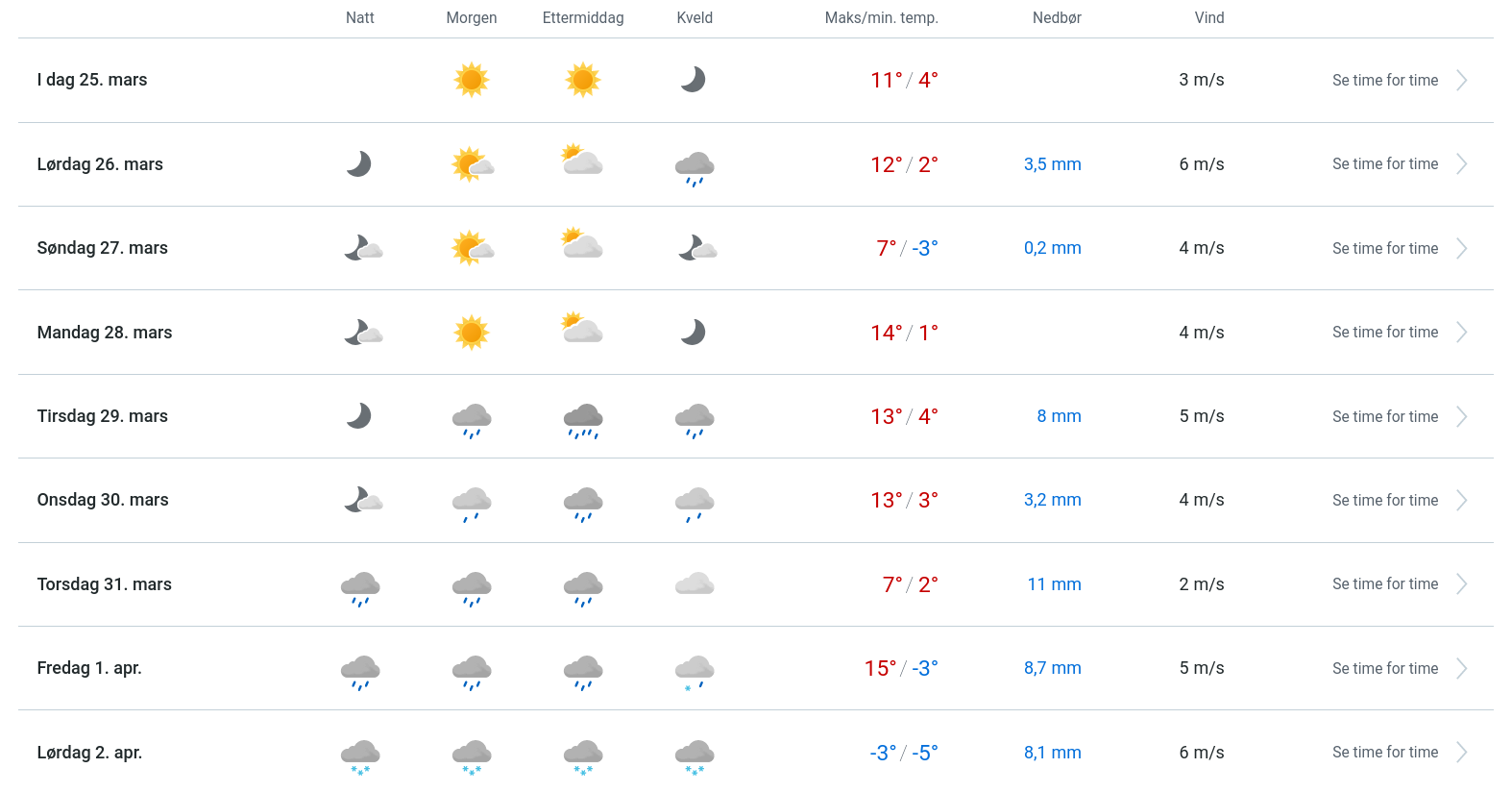Expand chevron arrow for Lørdag 2. apr.
Image resolution: width=1512 pixels, height=793 pixels.
(1461, 752)
